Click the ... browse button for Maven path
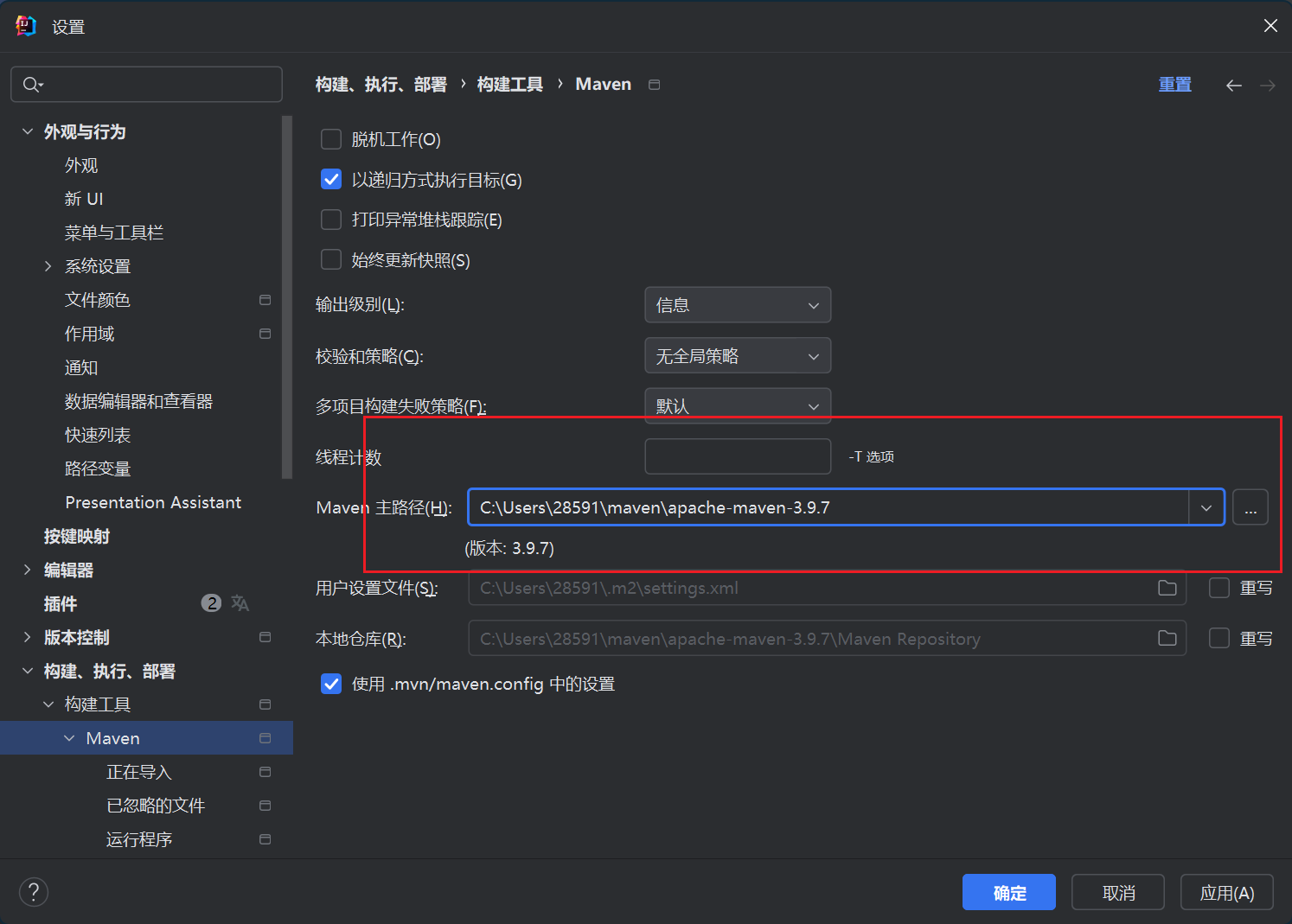This screenshot has width=1292, height=924. pos(1250,507)
